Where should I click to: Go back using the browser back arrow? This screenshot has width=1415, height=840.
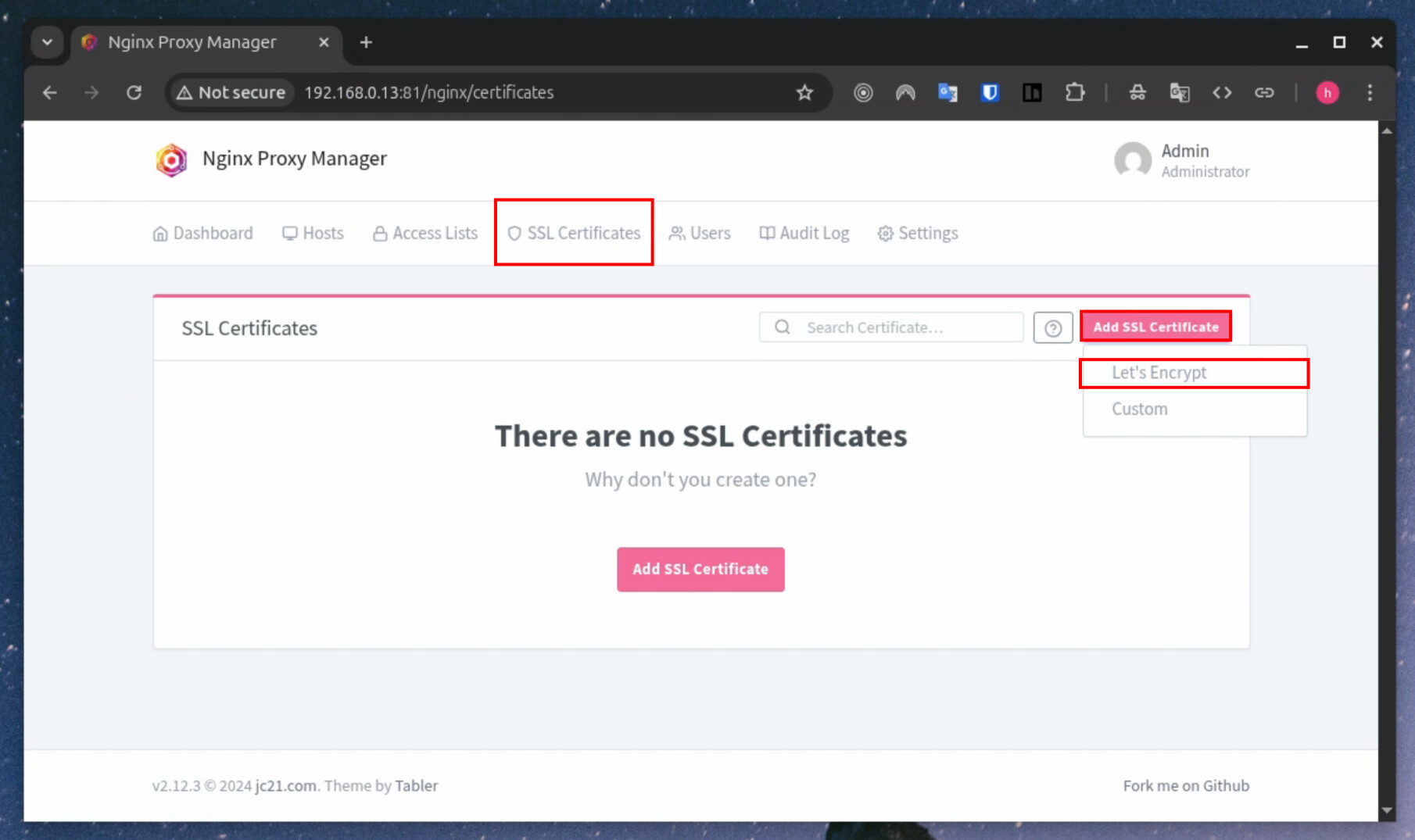pyautogui.click(x=50, y=93)
